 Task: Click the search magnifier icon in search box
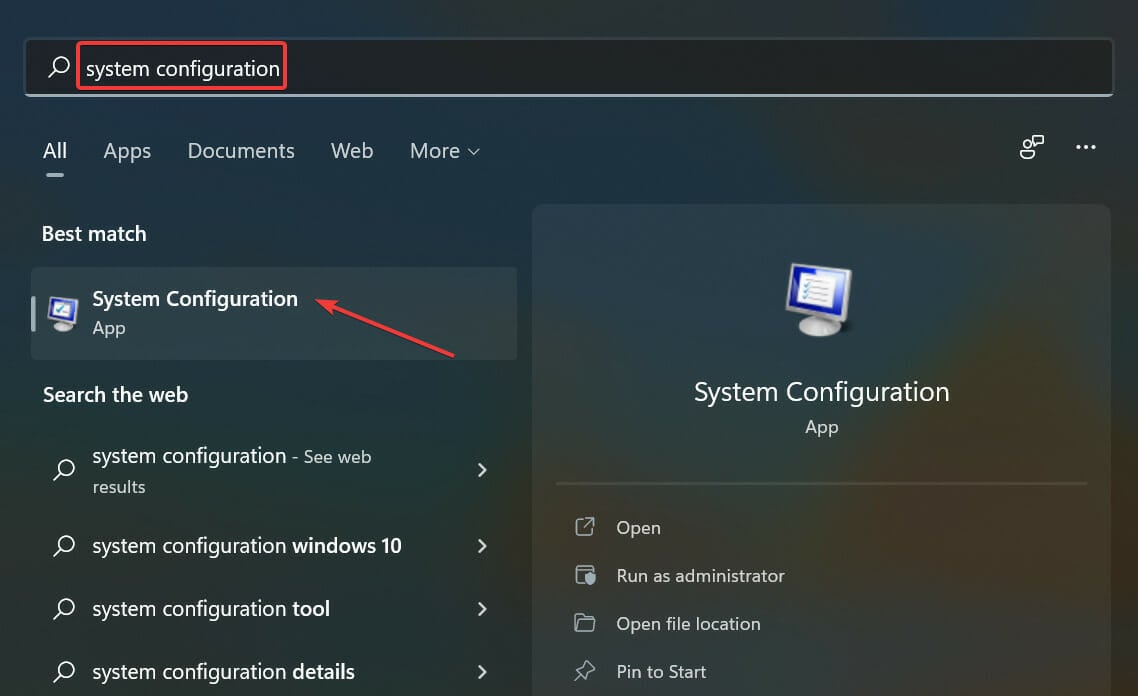[x=59, y=68]
